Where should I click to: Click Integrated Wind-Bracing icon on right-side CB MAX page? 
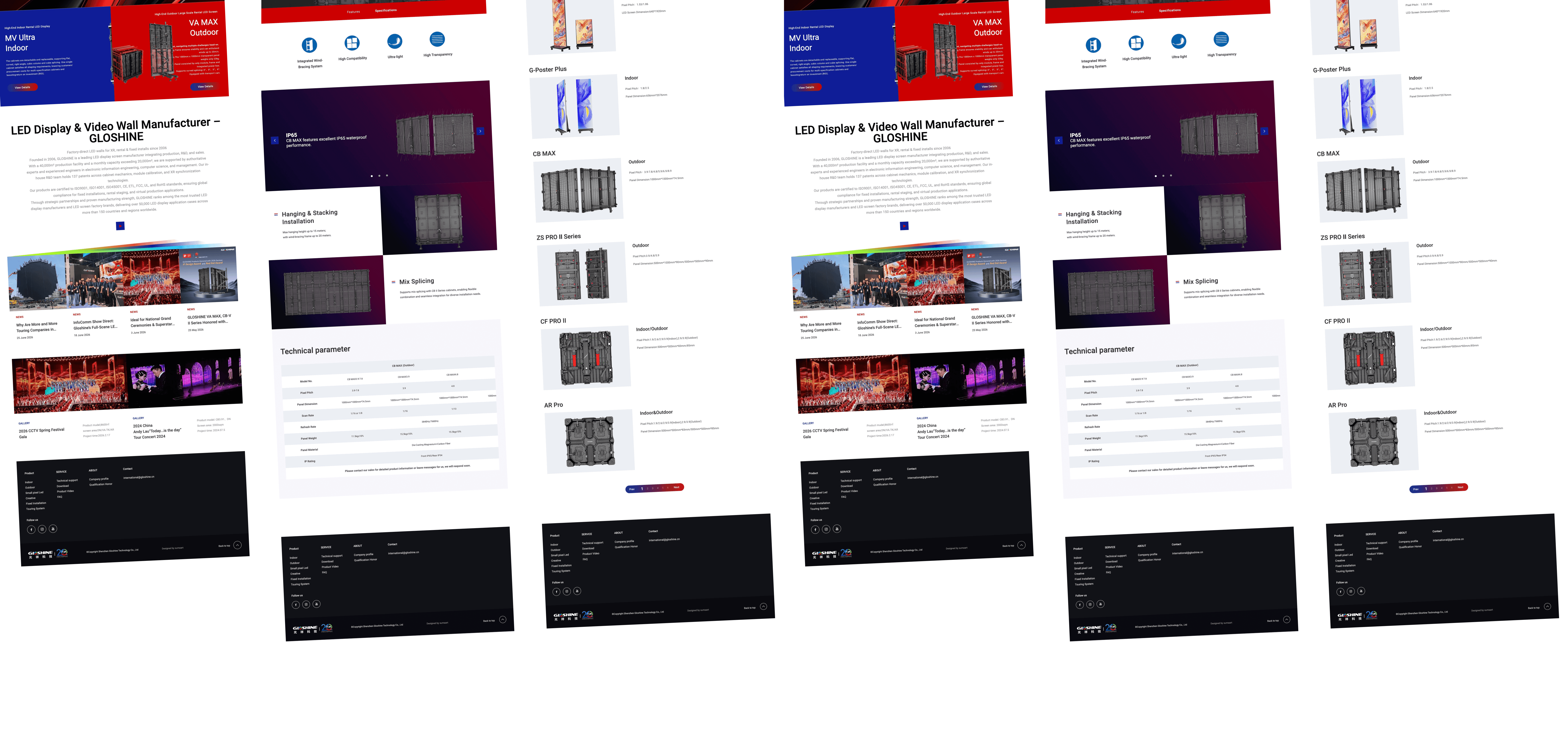[x=1093, y=45]
